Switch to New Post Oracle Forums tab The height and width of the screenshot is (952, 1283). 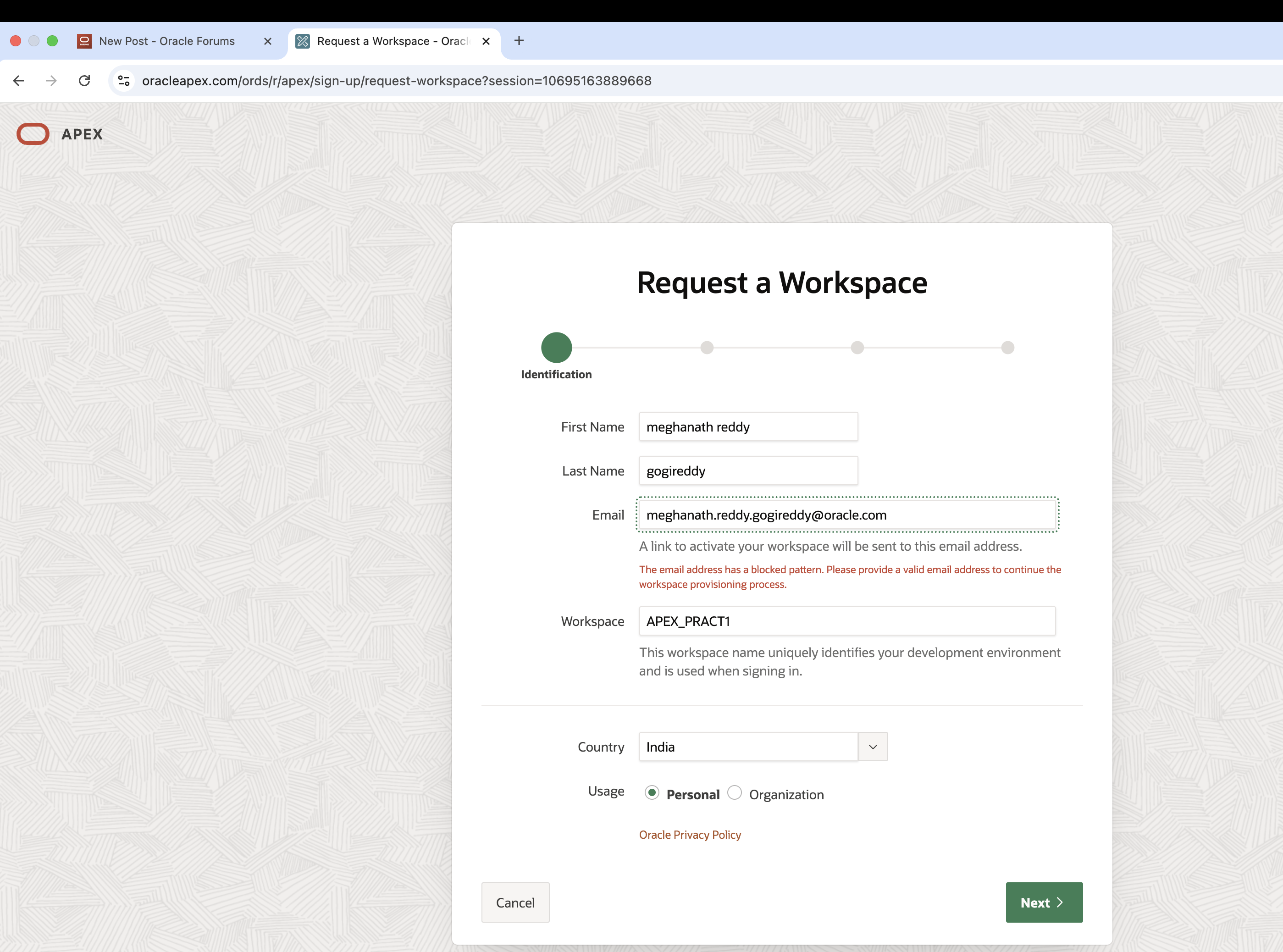click(x=166, y=41)
